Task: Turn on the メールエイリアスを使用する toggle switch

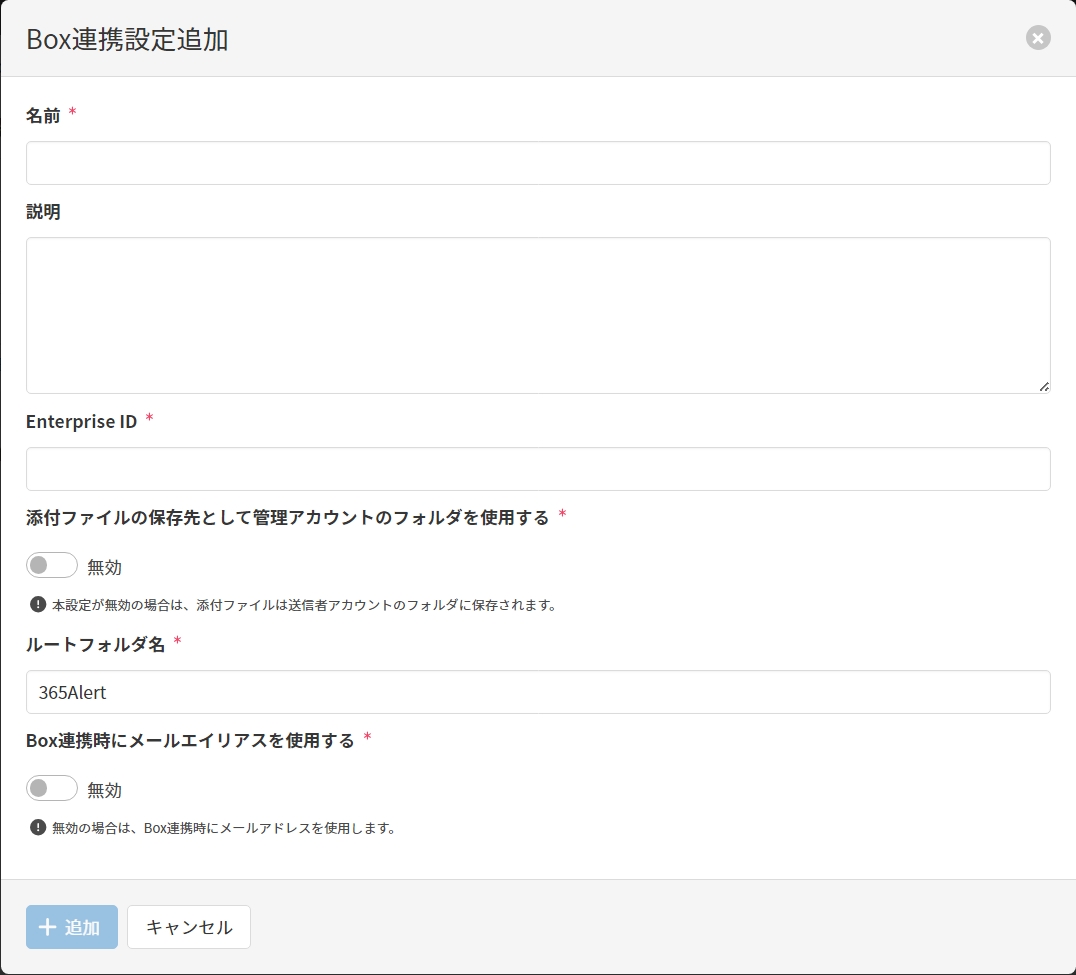Action: click(x=52, y=789)
